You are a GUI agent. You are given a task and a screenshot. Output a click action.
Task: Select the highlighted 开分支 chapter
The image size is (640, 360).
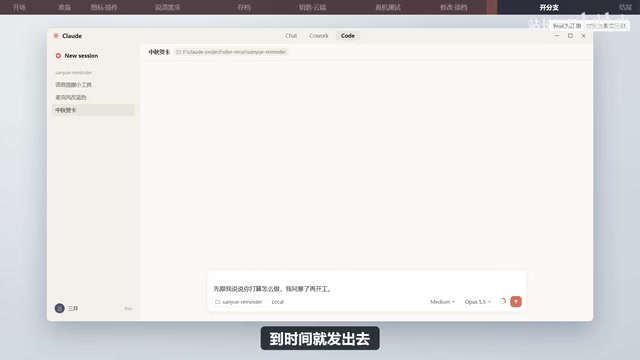549,7
